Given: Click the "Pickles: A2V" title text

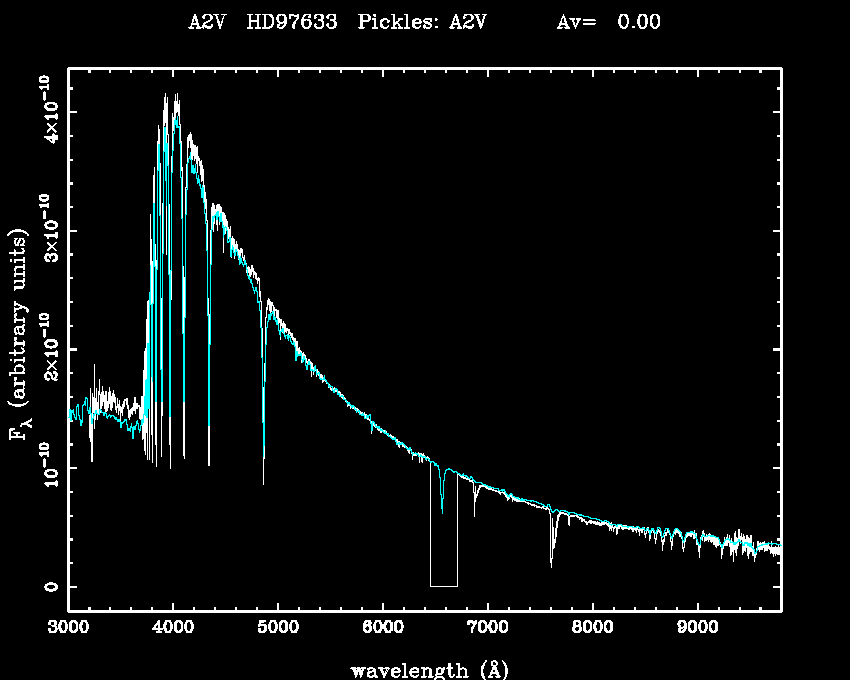Looking at the screenshot, I should coord(421,22).
